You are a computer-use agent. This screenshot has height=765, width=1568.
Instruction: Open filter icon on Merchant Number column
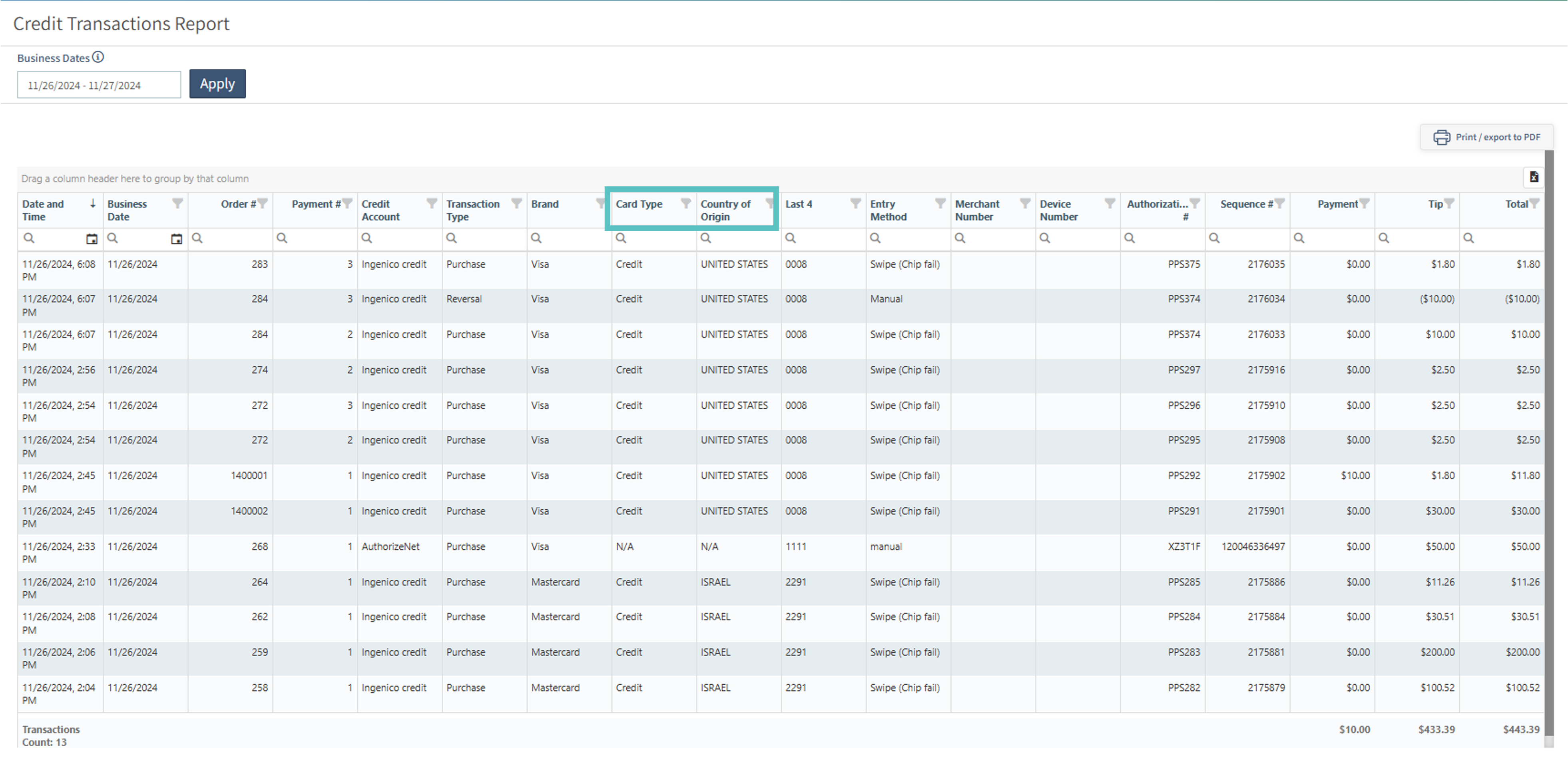(1025, 203)
